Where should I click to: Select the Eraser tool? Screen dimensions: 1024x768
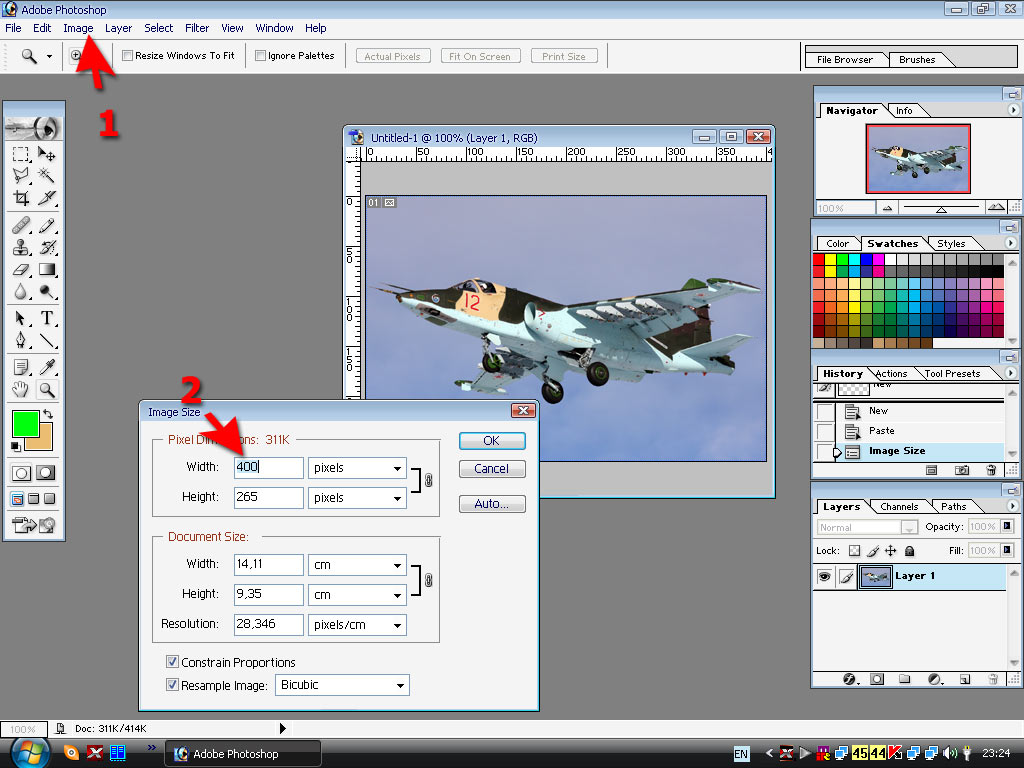[21, 269]
